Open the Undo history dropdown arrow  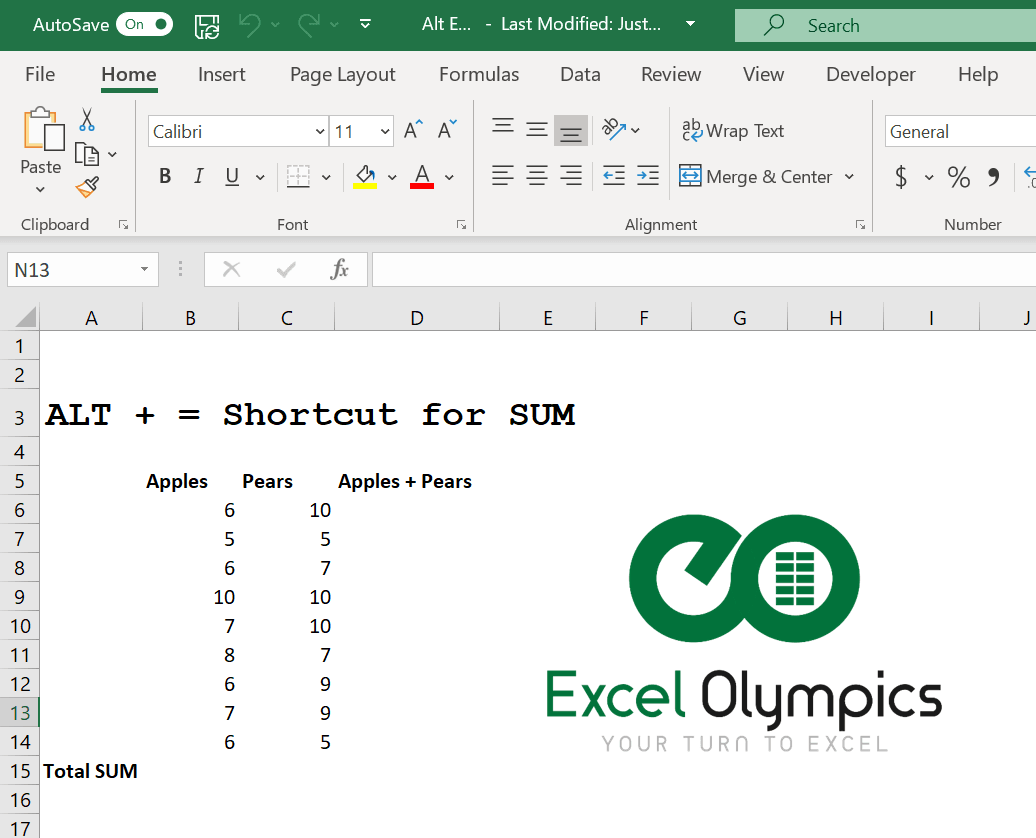(276, 25)
